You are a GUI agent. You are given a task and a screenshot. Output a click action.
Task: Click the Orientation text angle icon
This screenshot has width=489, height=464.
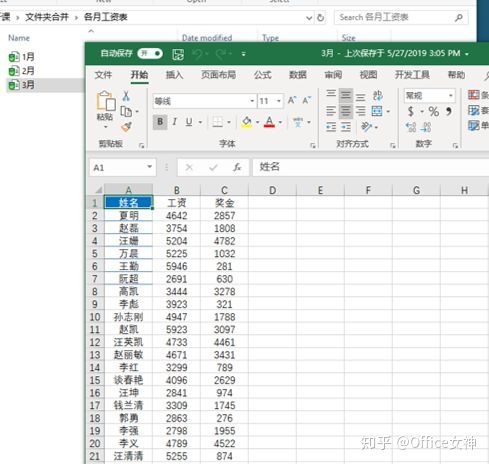[x=366, y=127]
